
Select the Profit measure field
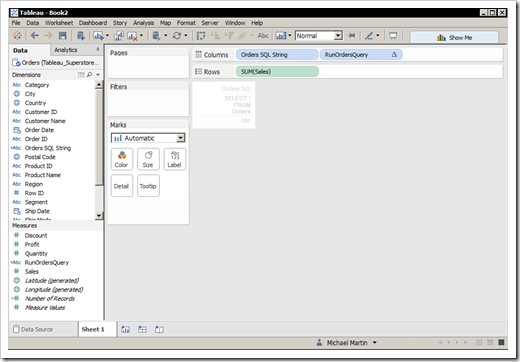[32, 244]
